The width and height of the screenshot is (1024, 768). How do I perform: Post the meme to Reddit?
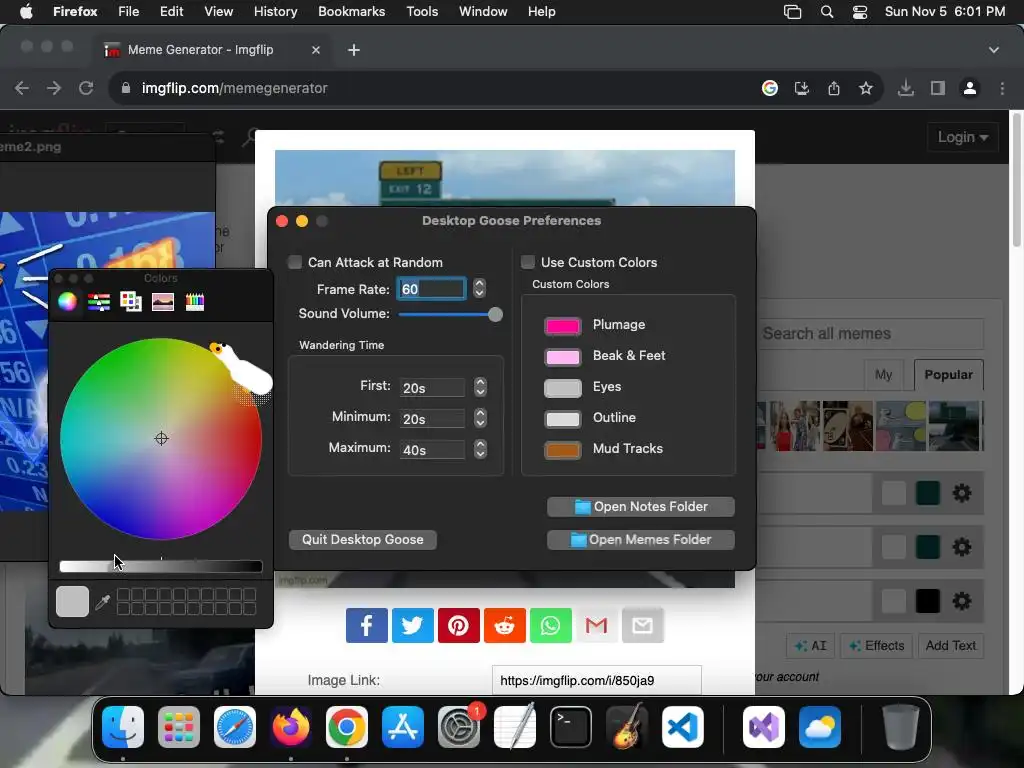504,626
